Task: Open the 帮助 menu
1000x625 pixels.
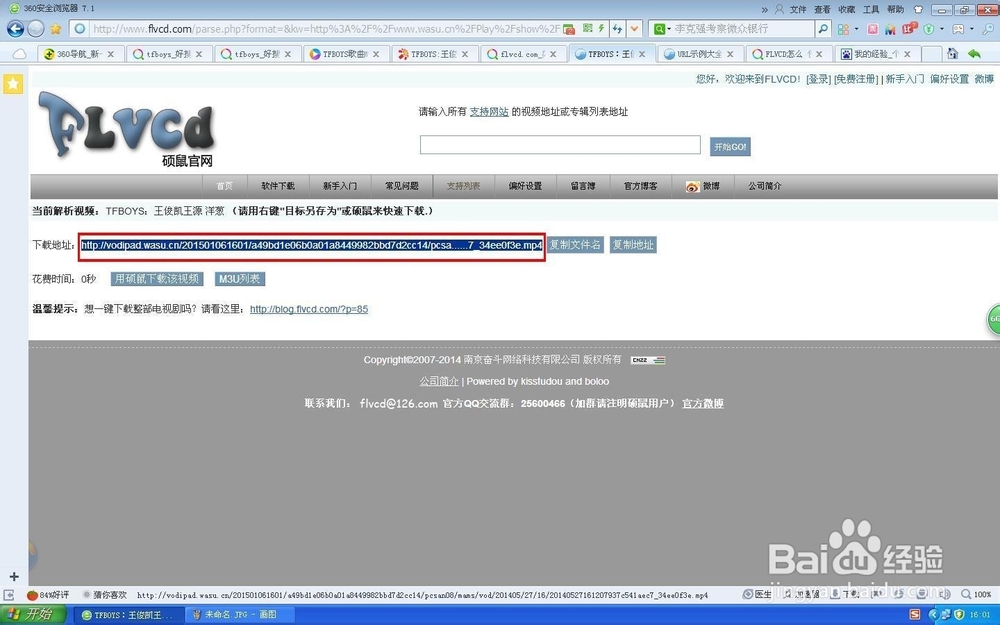Action: coord(895,9)
